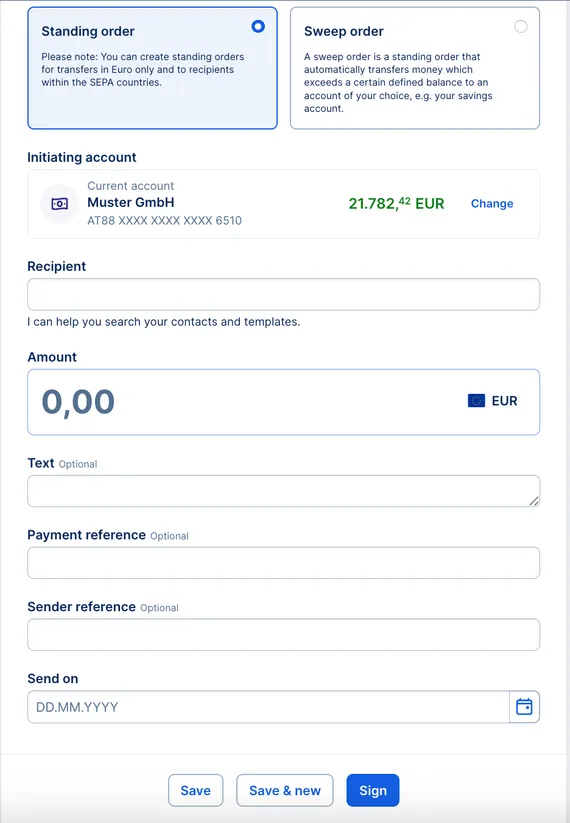Click the Send on date field
The image size is (570, 823).
(x=268, y=707)
